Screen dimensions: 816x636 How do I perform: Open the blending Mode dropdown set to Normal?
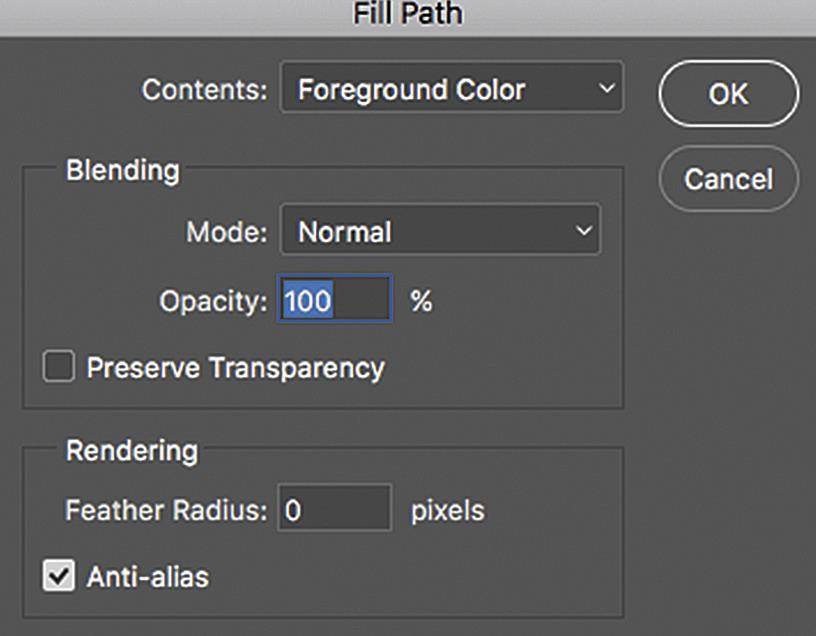tap(440, 230)
